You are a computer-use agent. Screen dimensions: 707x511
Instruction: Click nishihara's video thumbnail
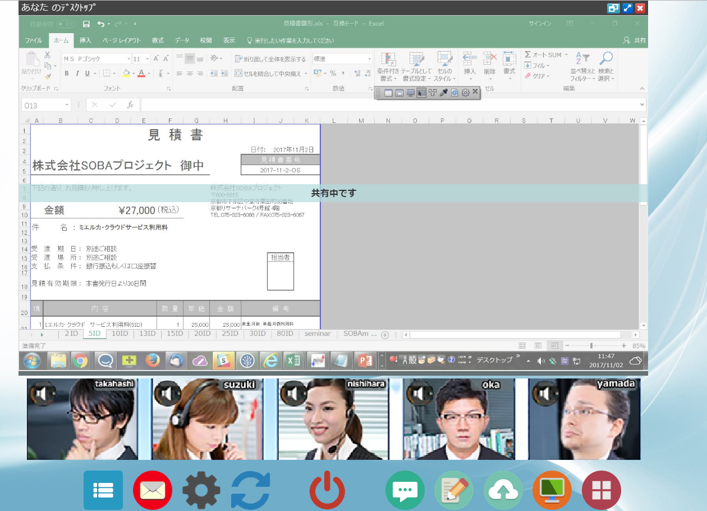point(333,420)
